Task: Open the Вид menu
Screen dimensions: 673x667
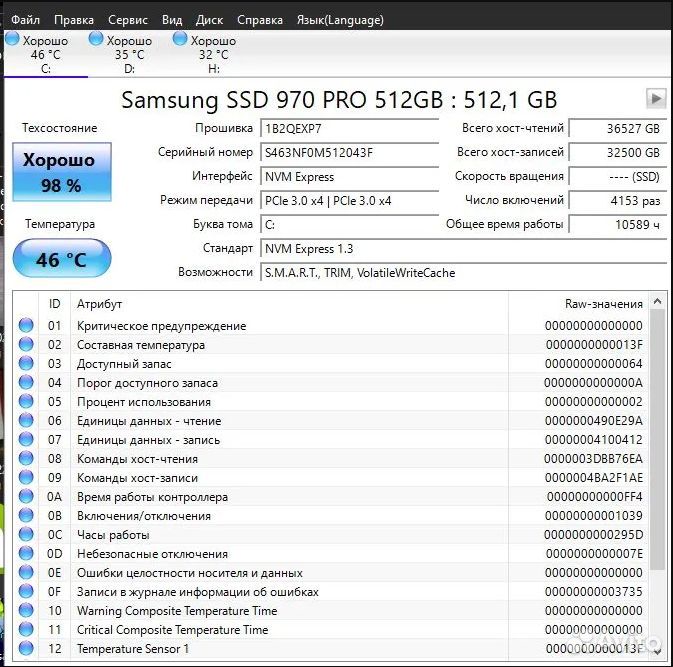Action: (x=172, y=20)
